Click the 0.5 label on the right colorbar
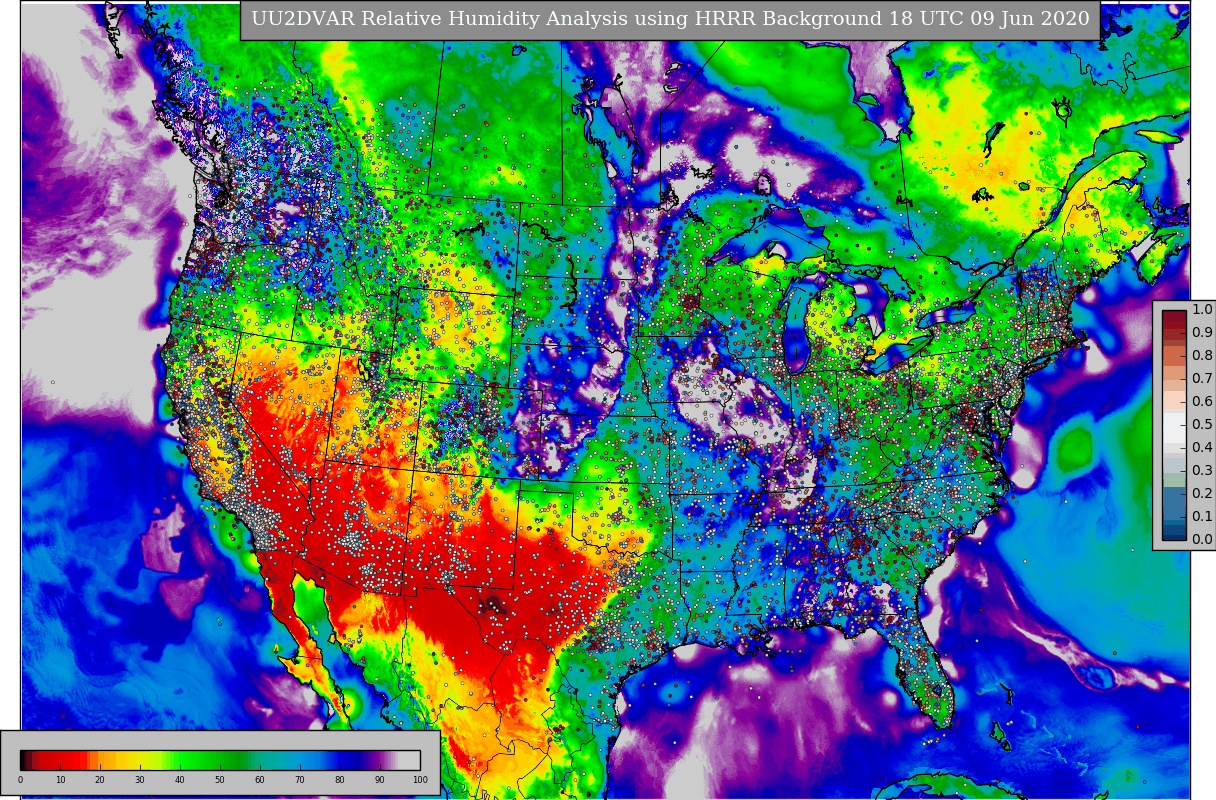Viewport: 1216px width, 800px height. [1202, 425]
